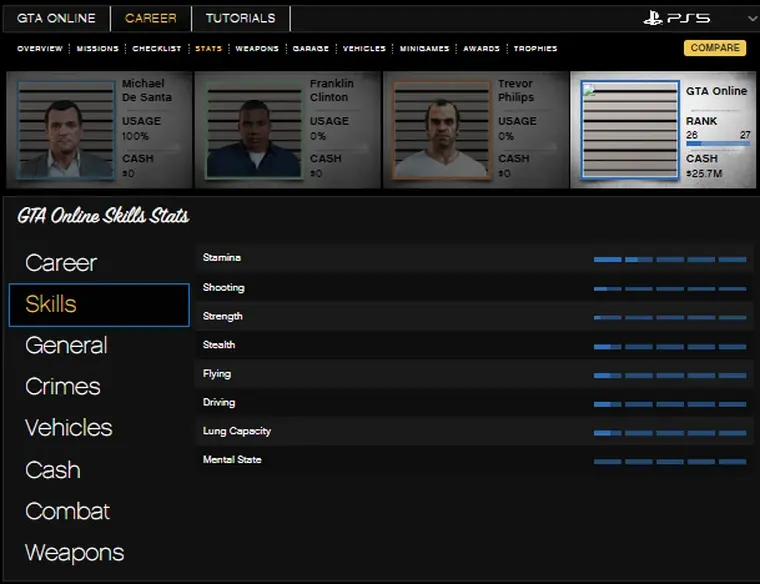The image size is (760, 584).
Task: Click the yellow Compare button
Action: 715,48
